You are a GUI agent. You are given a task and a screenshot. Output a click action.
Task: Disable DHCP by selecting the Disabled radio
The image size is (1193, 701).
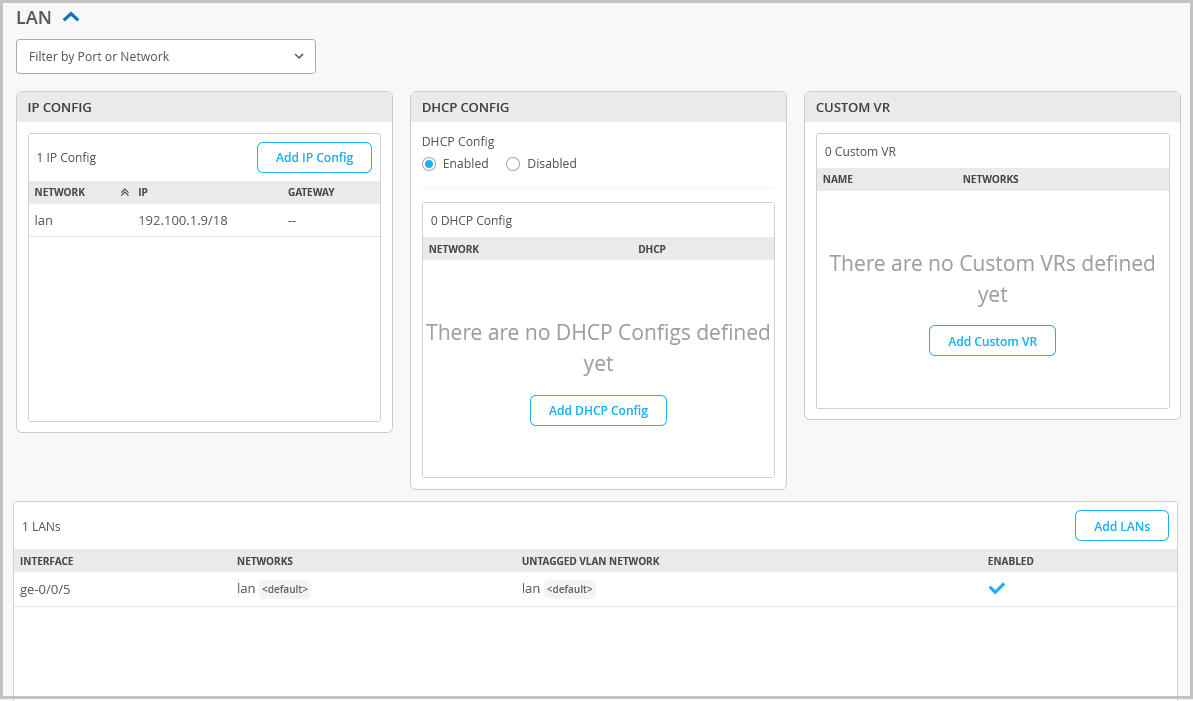(511, 163)
